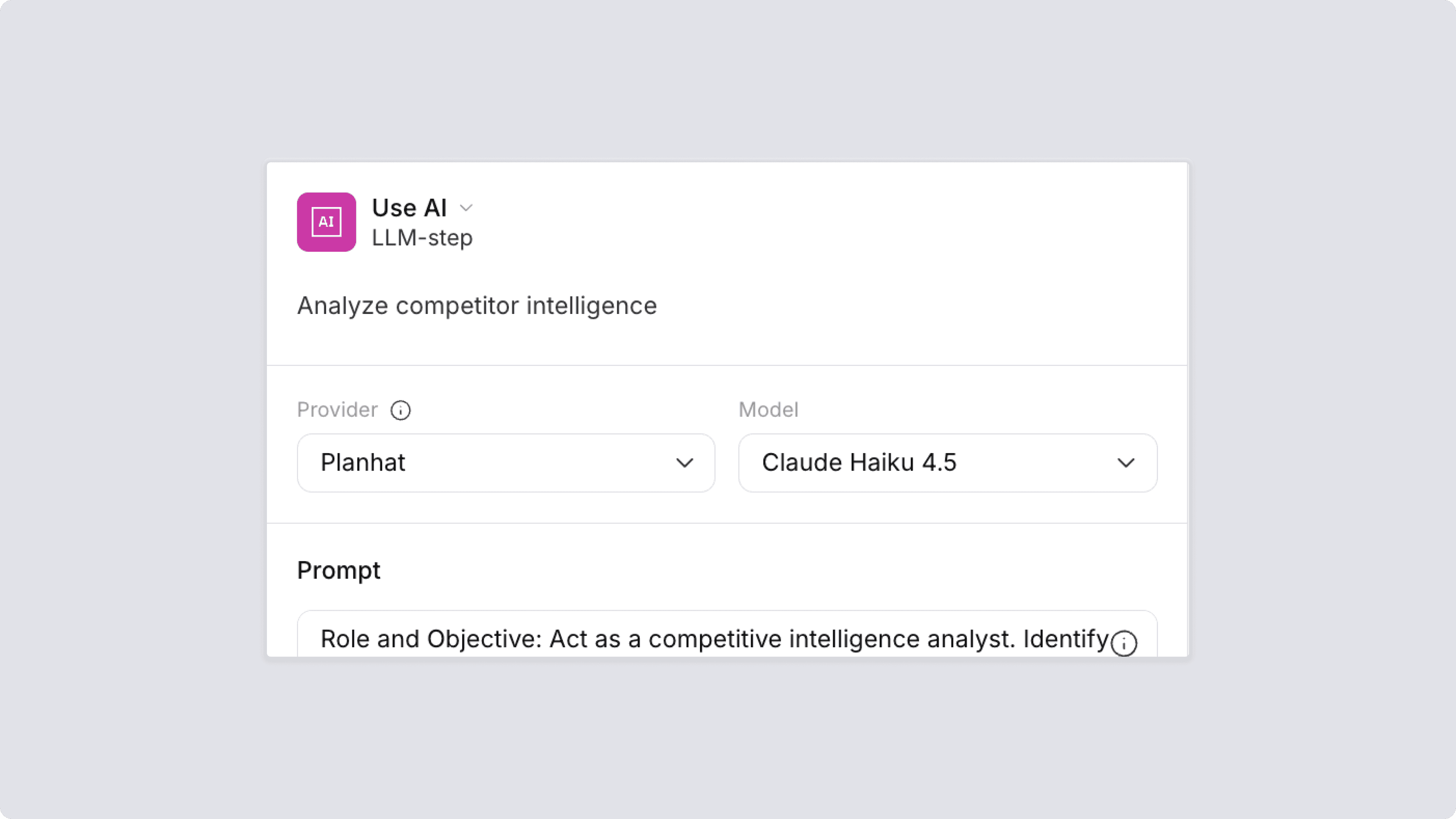Click the word "Identify" in the prompt
Screen dimensions: 1456x819
click(x=1065, y=639)
